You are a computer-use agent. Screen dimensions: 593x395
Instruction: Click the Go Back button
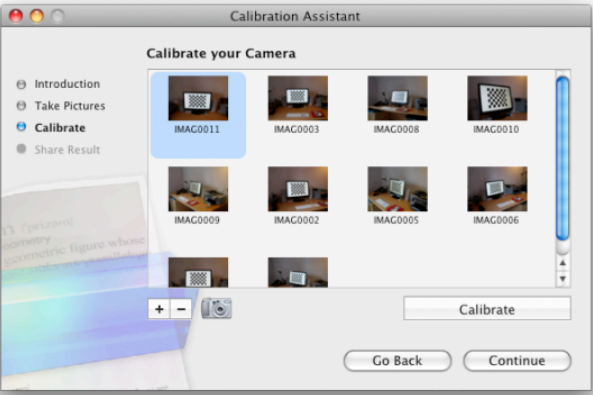pos(397,361)
